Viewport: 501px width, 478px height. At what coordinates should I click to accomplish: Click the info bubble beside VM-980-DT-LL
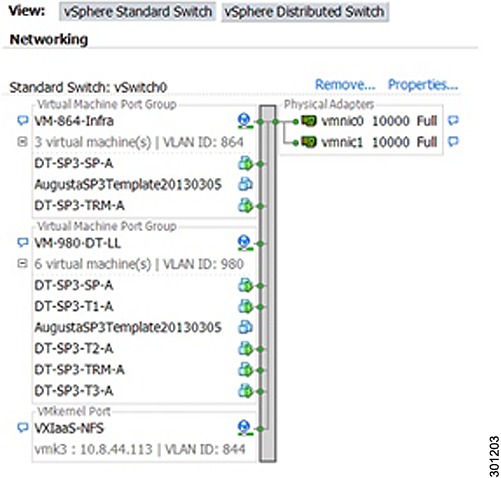click(x=22, y=243)
